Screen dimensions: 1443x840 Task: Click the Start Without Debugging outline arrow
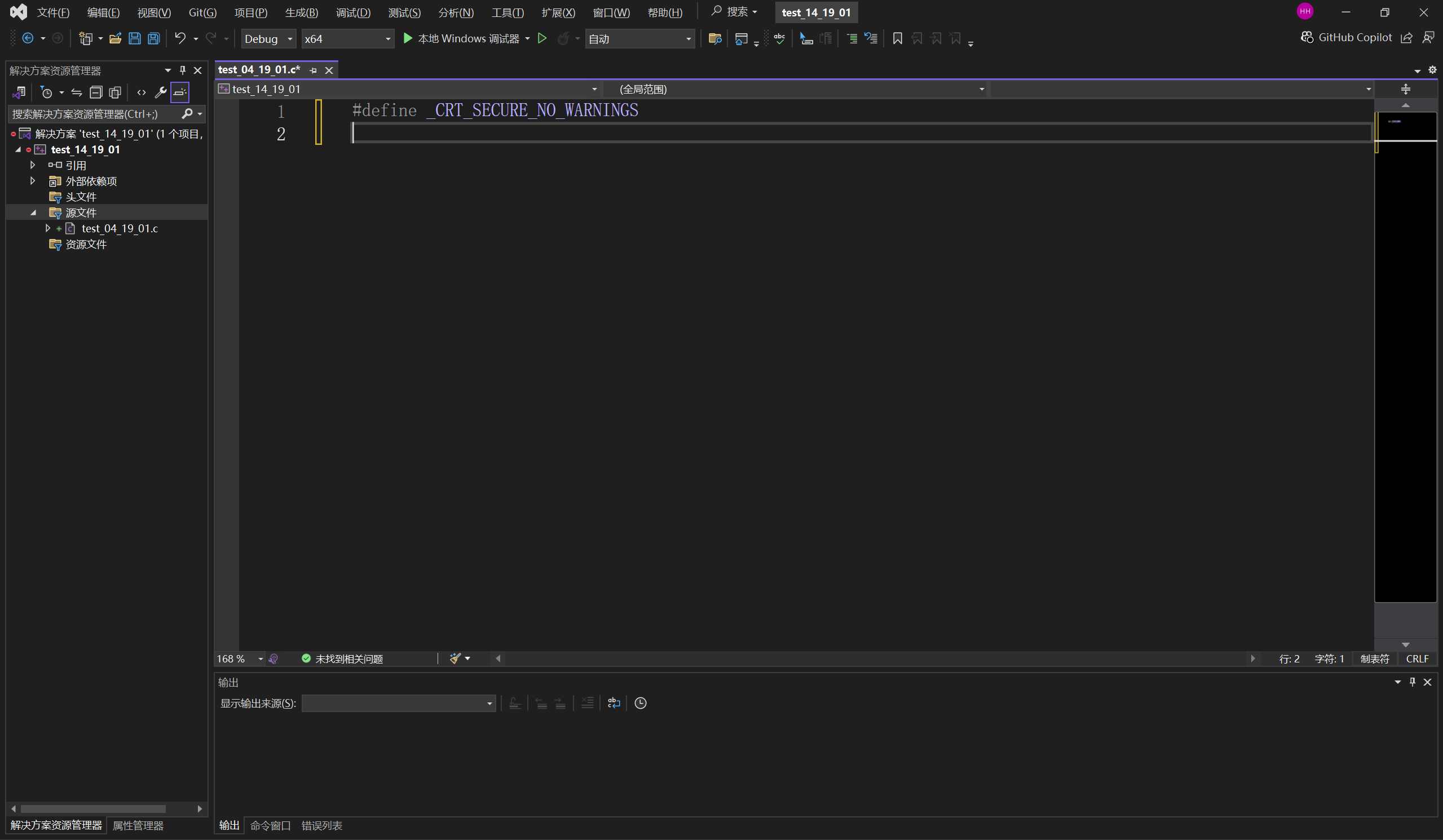tap(542, 38)
